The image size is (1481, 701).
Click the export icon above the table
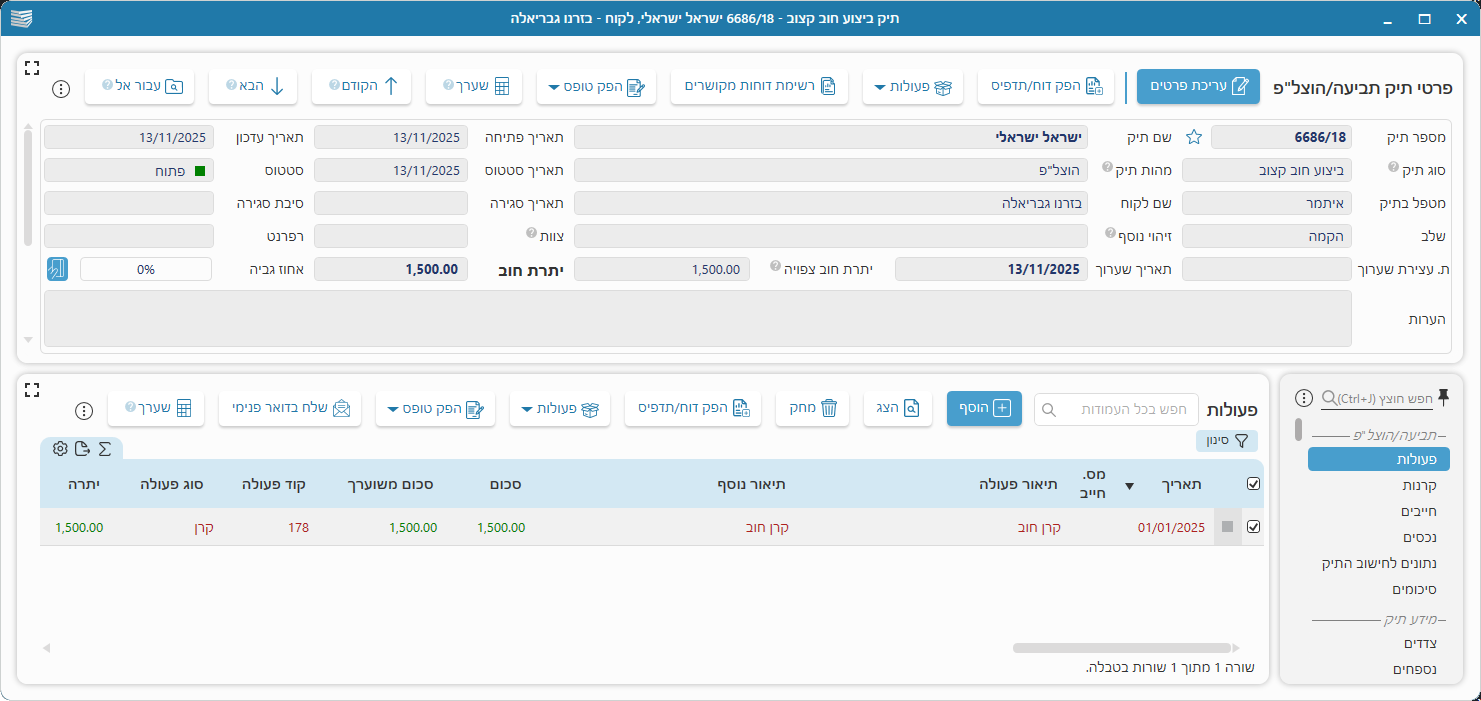83,448
